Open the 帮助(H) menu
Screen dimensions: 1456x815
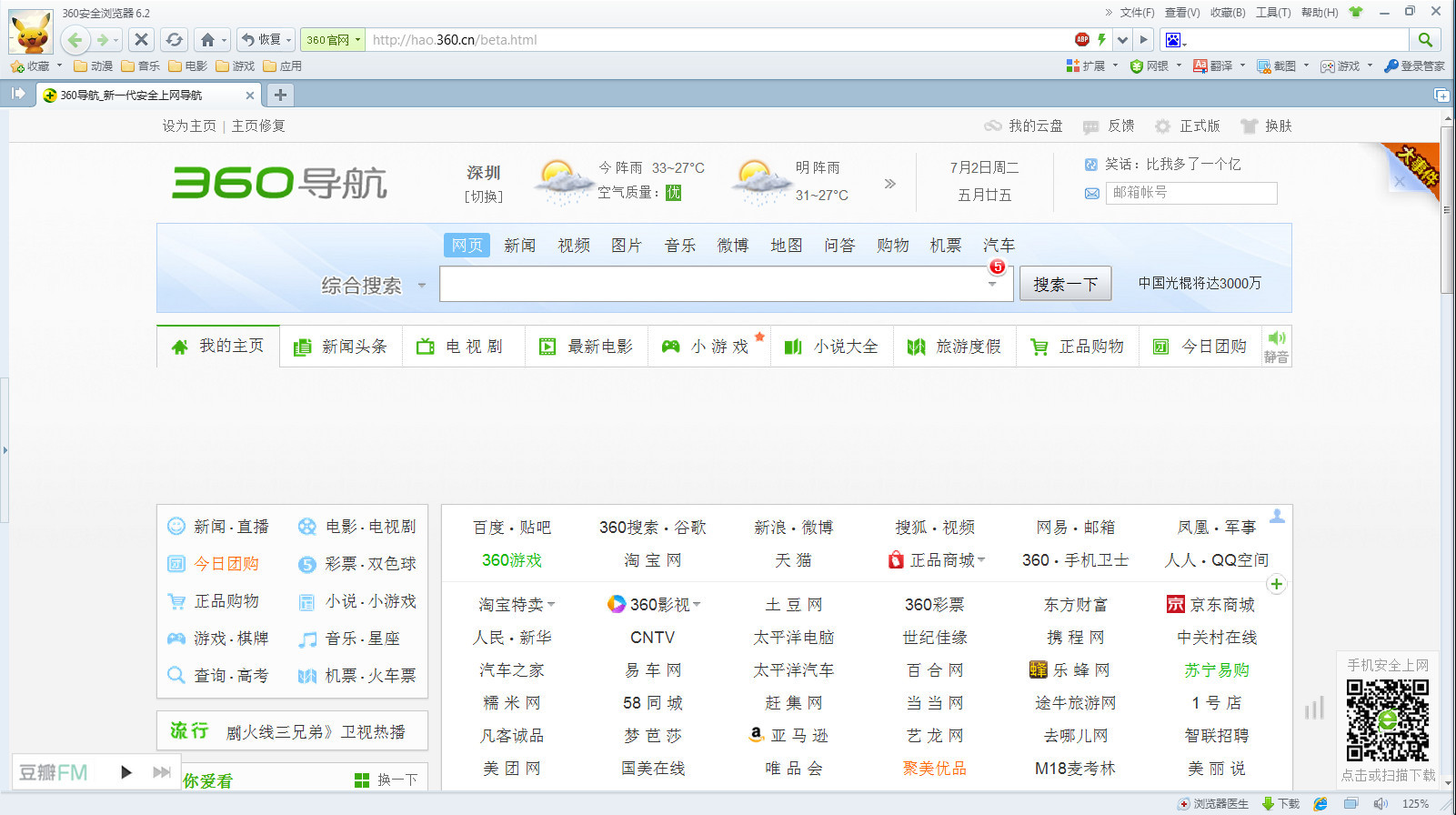click(x=1320, y=13)
